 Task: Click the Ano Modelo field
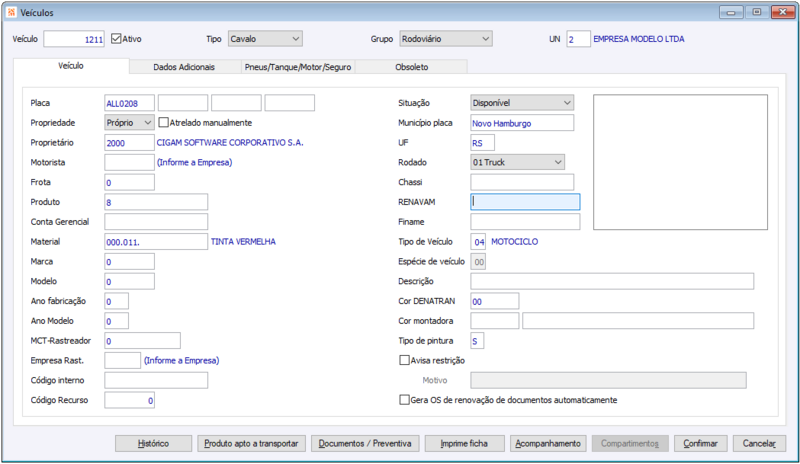(116, 321)
